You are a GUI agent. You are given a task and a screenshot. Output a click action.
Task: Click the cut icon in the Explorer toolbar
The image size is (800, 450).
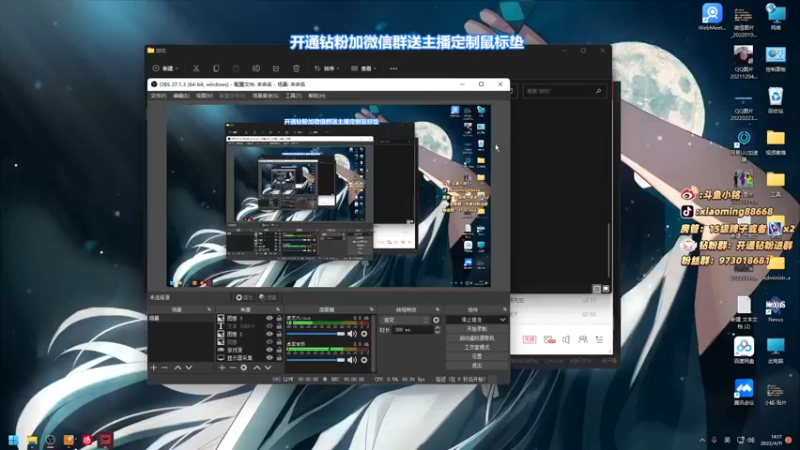[x=196, y=68]
